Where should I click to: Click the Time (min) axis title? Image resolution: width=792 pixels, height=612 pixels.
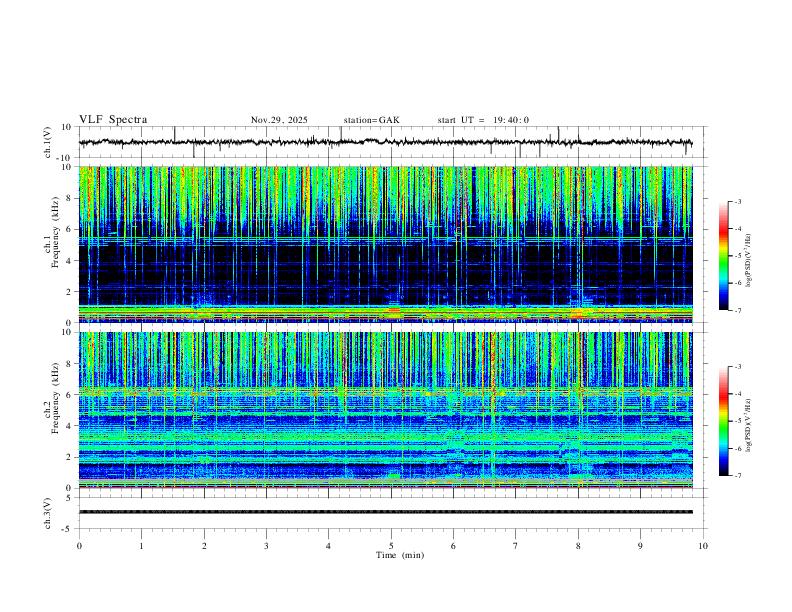[x=400, y=555]
